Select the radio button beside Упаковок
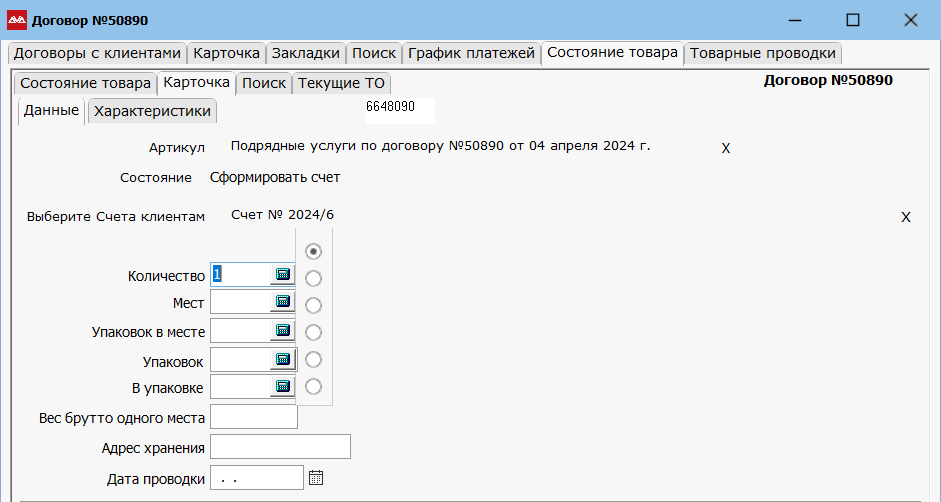This screenshot has height=502, width=941. 313,360
